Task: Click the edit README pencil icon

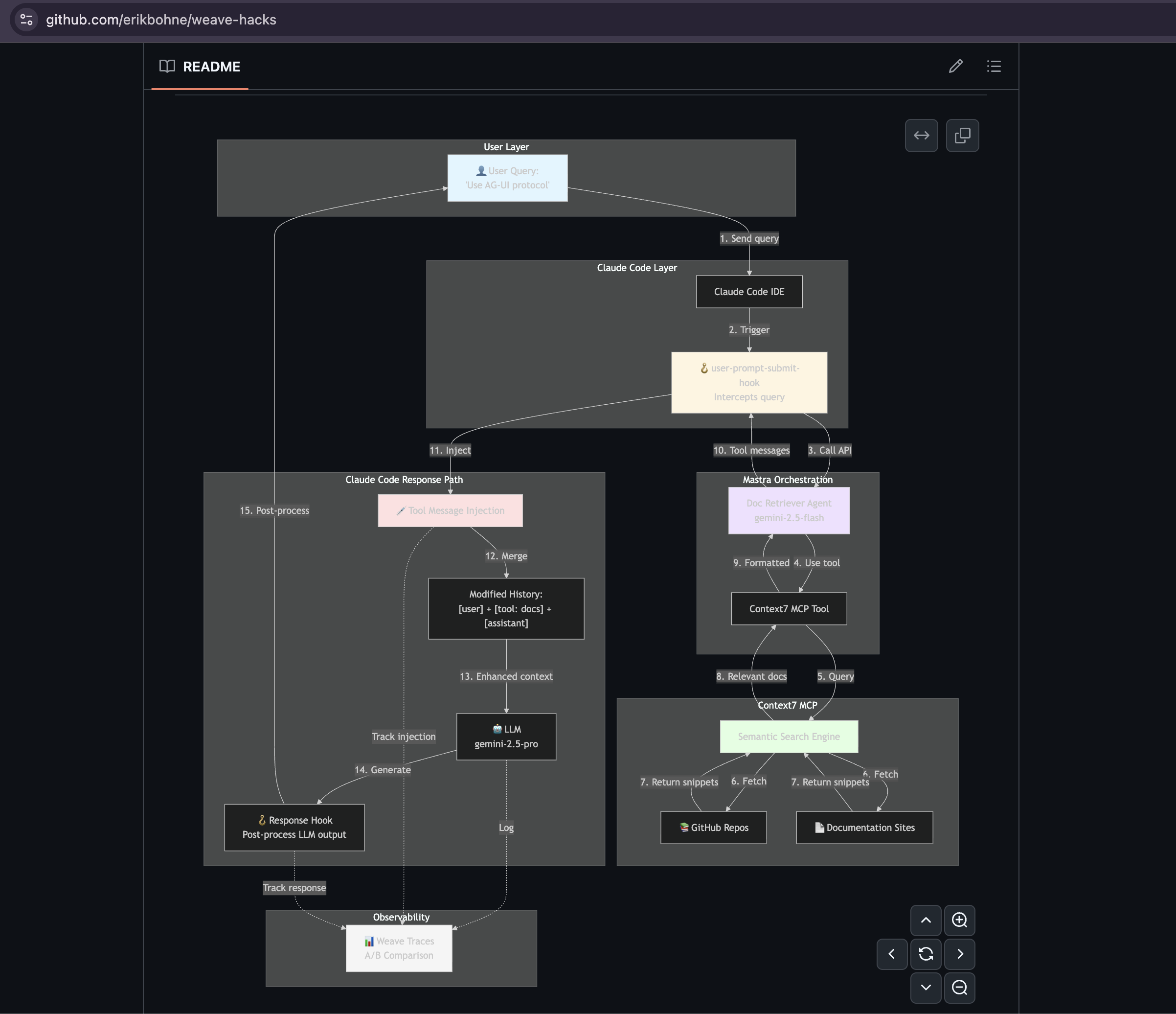Action: point(956,67)
